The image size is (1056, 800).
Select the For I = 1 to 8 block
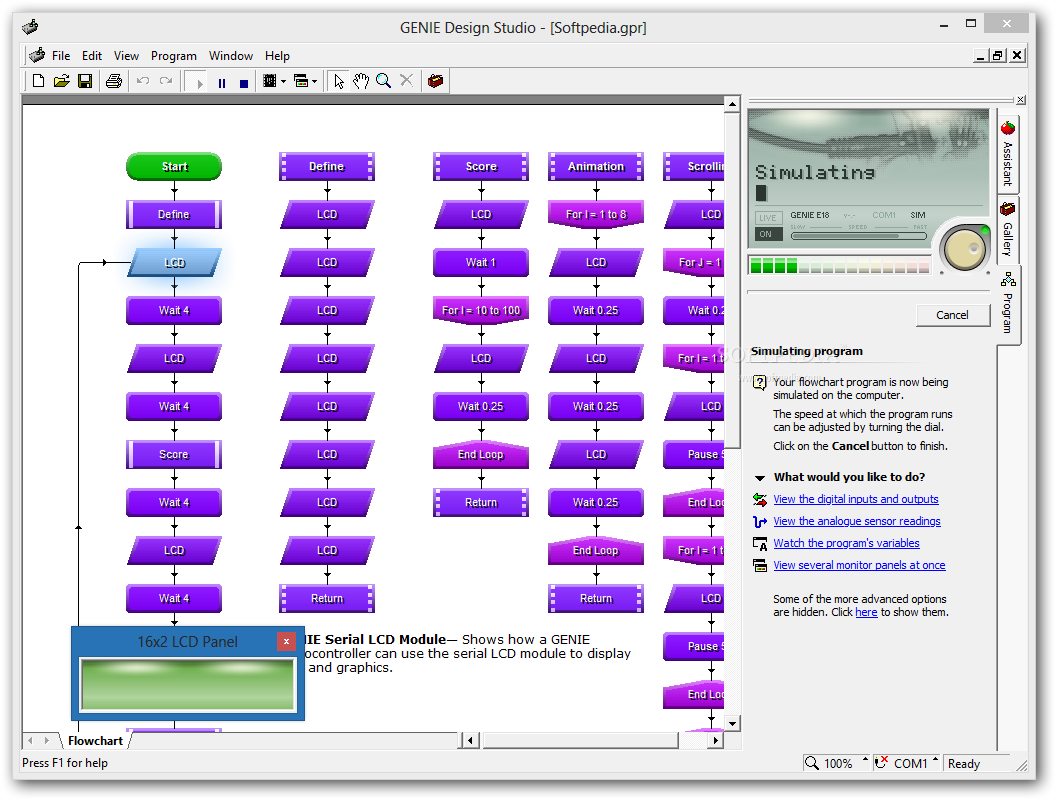click(596, 214)
